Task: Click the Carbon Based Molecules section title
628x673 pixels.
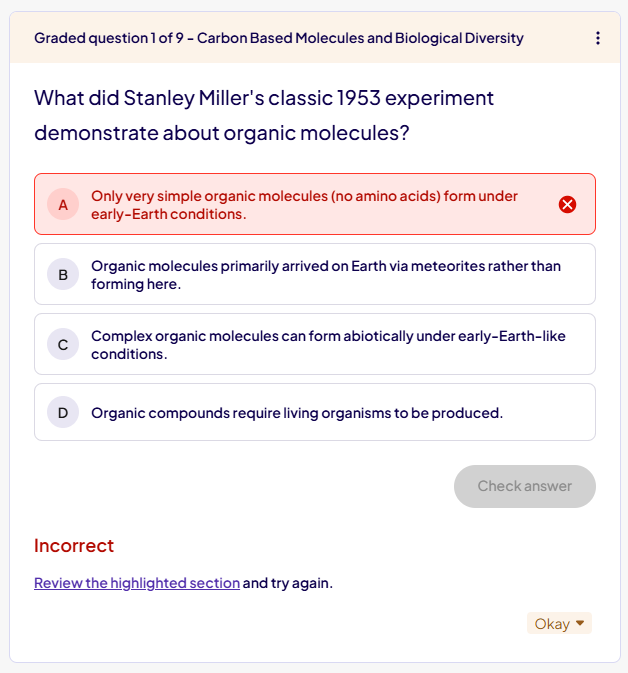Action: (360, 38)
